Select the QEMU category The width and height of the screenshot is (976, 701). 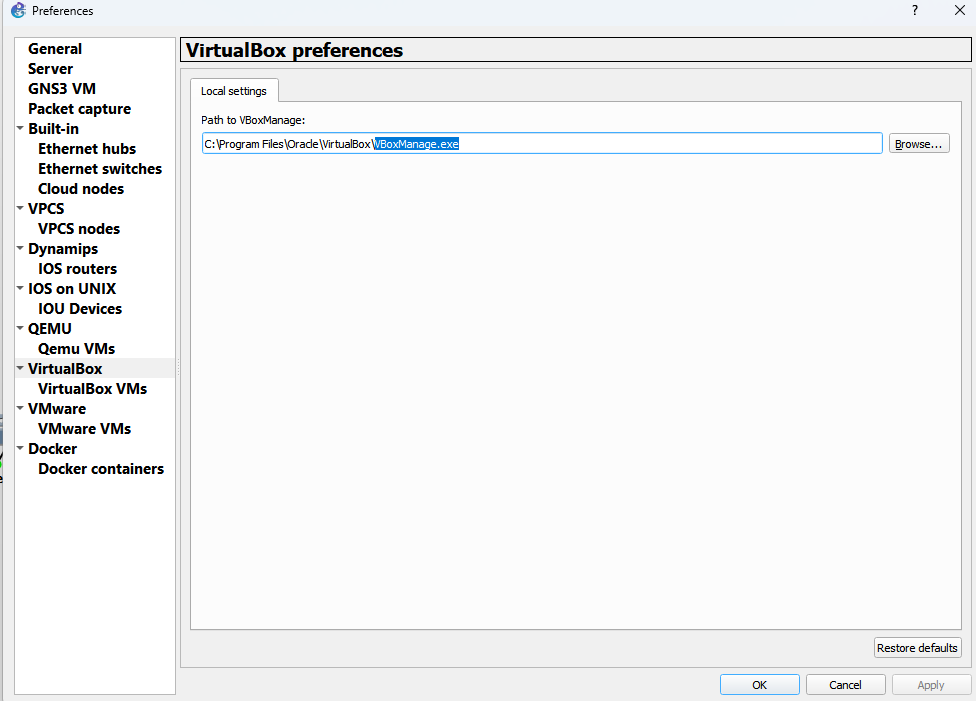click(50, 328)
